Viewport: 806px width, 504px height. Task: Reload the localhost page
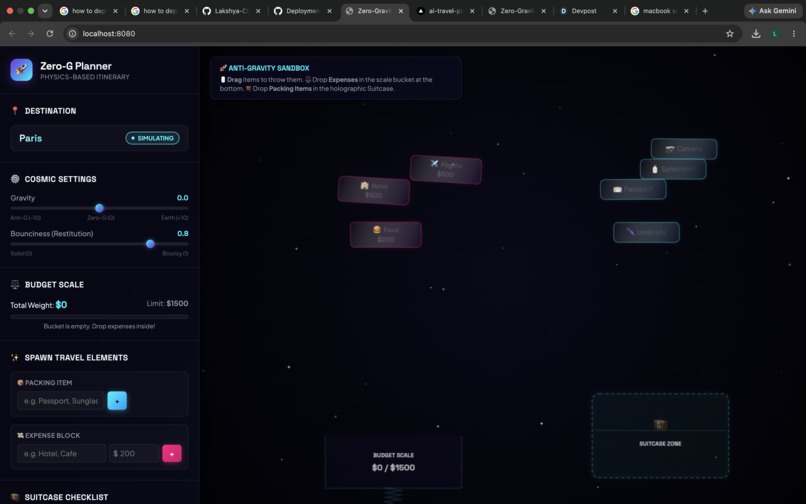coord(49,33)
